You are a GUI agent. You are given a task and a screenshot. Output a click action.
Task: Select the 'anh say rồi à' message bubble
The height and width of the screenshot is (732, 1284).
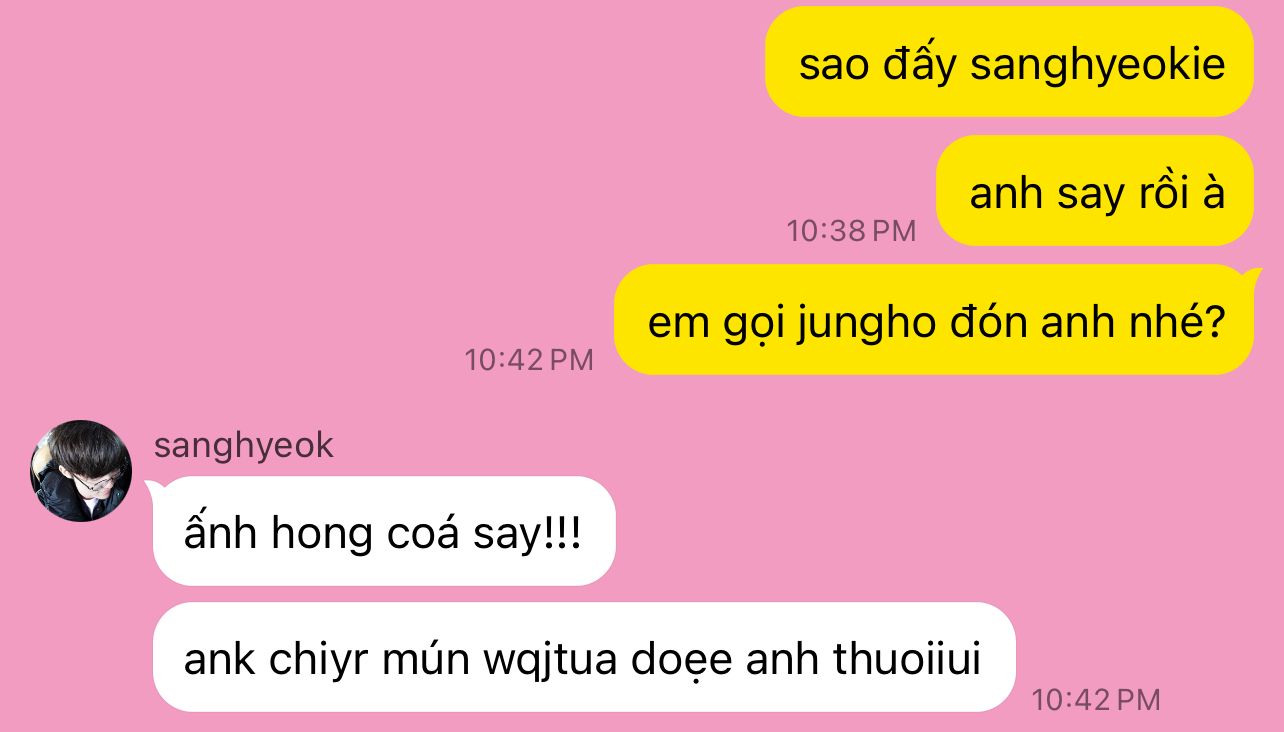(1095, 191)
